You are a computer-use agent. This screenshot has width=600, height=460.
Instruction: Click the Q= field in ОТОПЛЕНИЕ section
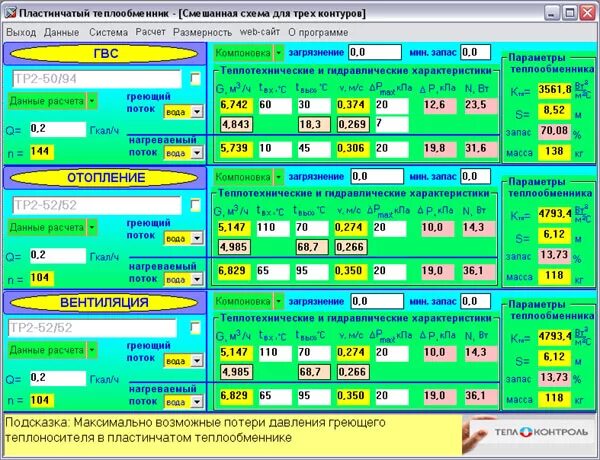tap(58, 255)
